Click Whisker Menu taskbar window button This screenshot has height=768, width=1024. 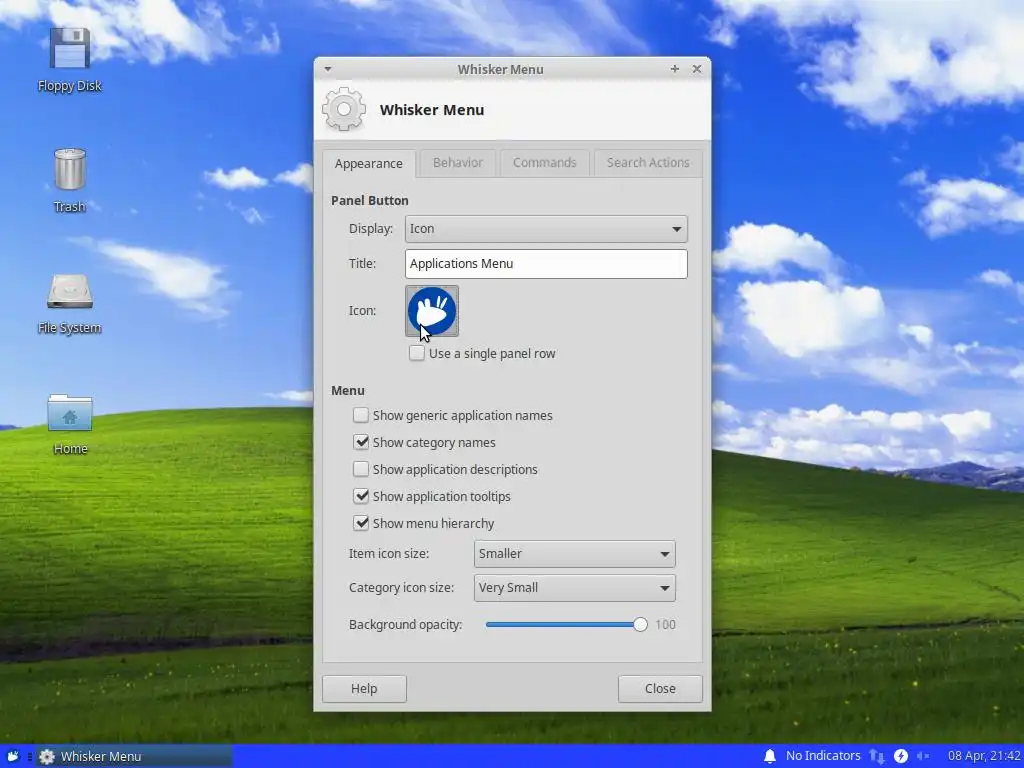[x=134, y=756]
